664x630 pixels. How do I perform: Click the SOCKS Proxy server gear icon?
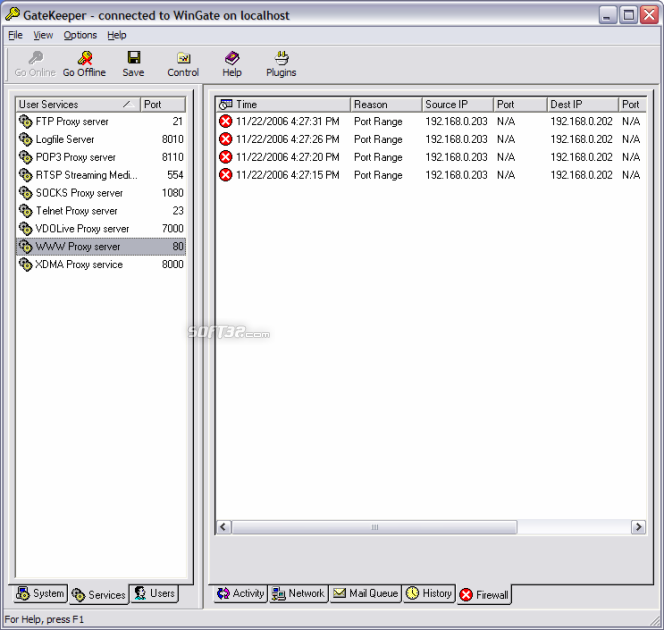click(26, 193)
